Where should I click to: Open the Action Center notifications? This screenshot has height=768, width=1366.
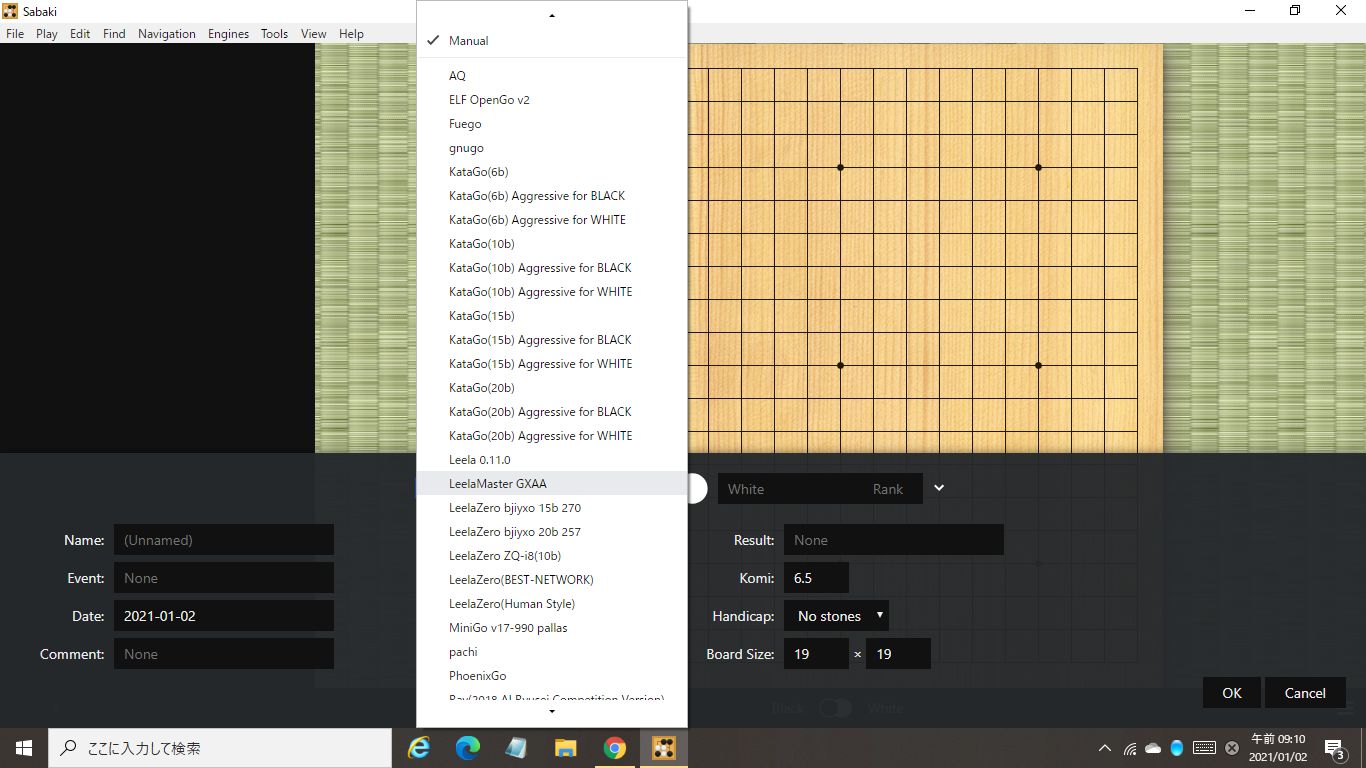(1334, 748)
